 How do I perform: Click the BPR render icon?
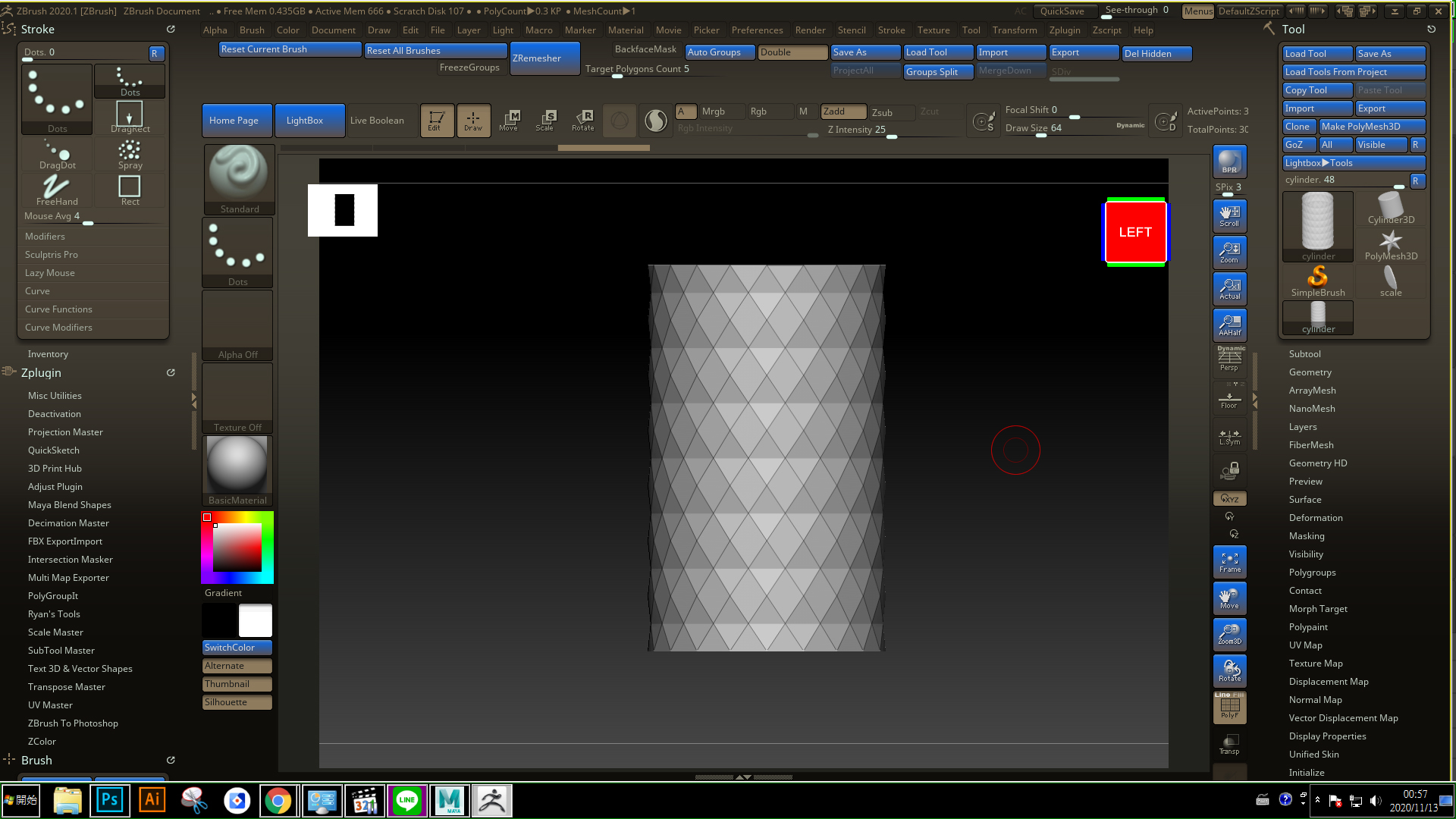pyautogui.click(x=1229, y=162)
